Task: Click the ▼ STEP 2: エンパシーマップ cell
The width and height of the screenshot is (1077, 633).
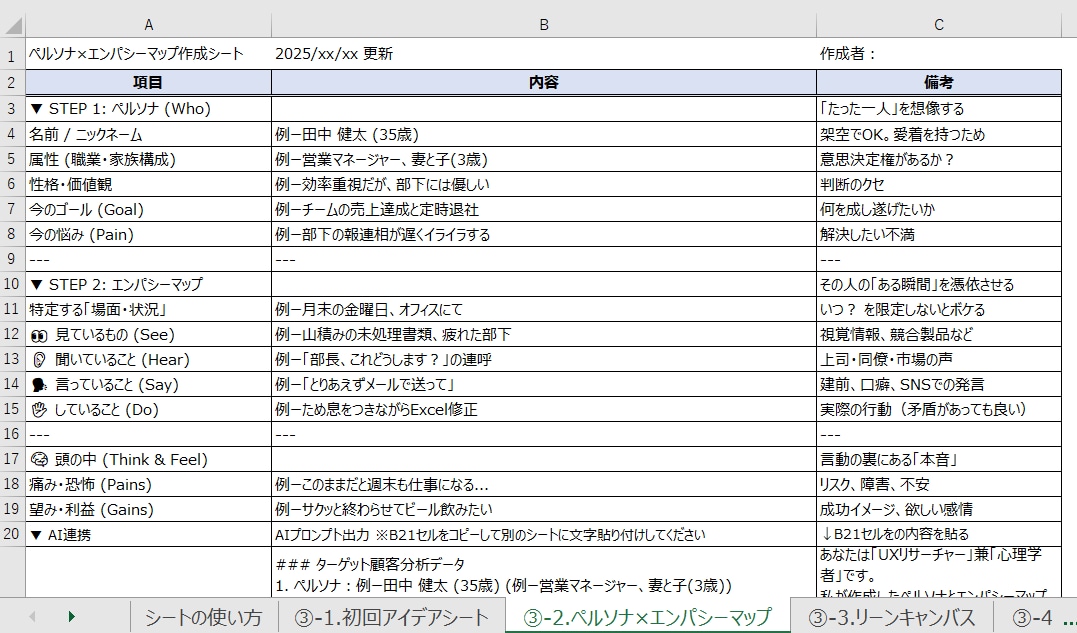Action: point(148,284)
